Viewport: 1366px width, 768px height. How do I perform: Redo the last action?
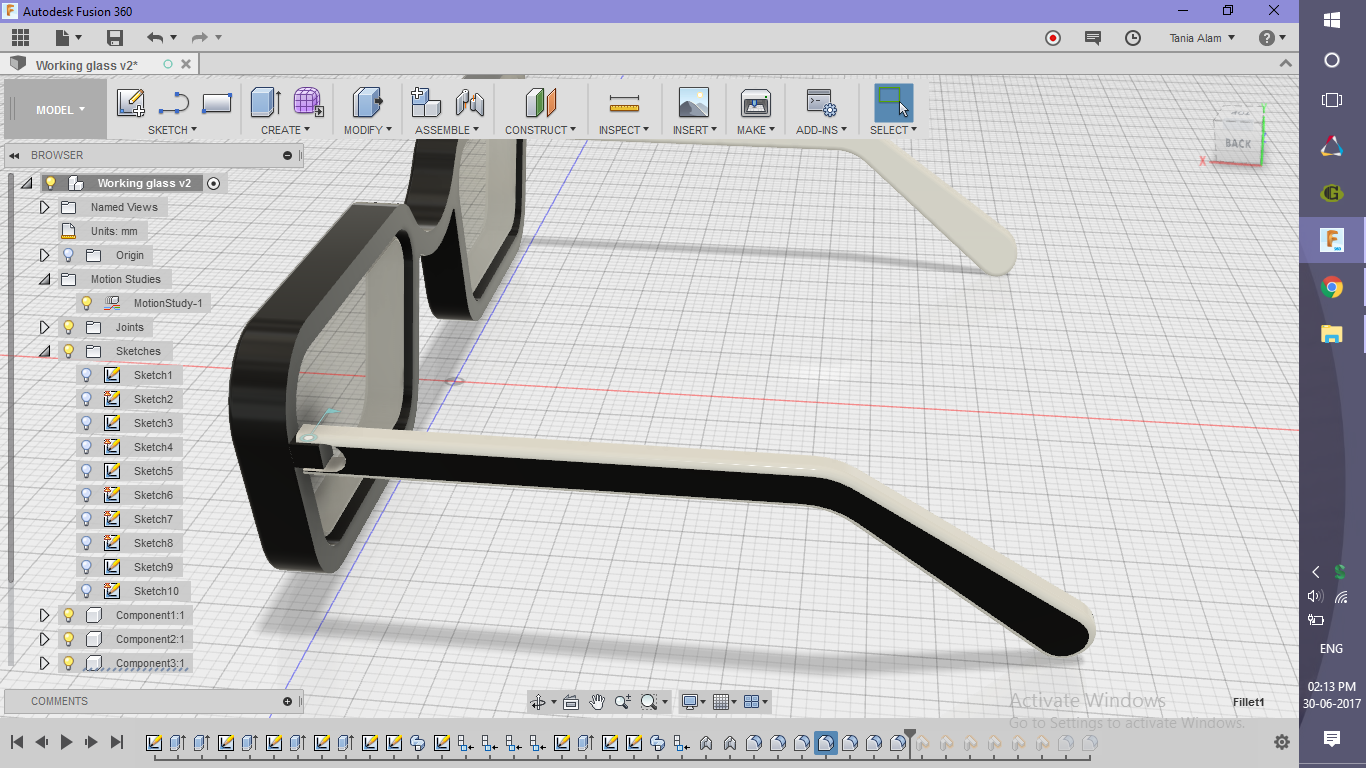click(x=199, y=38)
